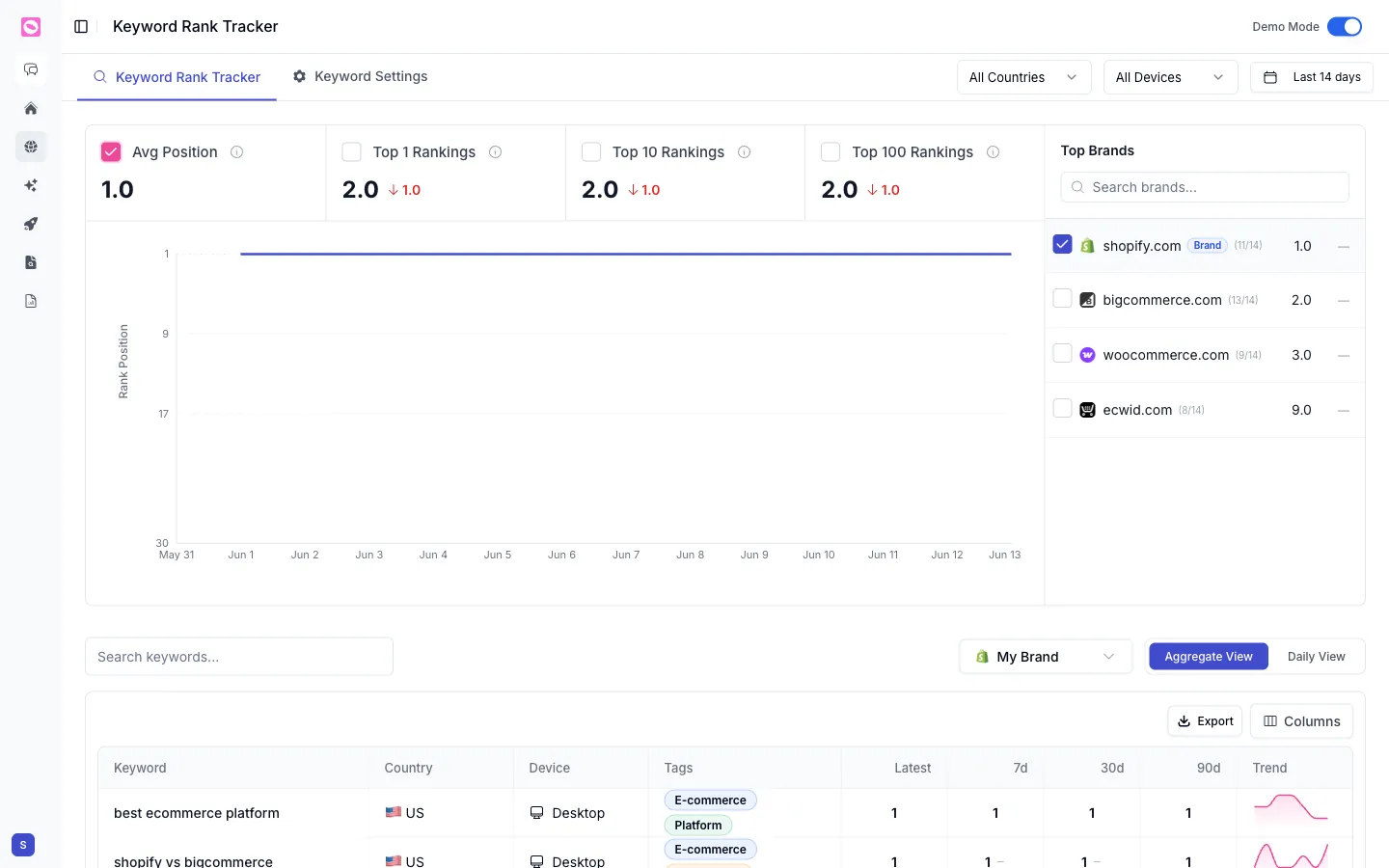Toggle Demo Mode switch
This screenshot has width=1389, height=868.
(1345, 27)
